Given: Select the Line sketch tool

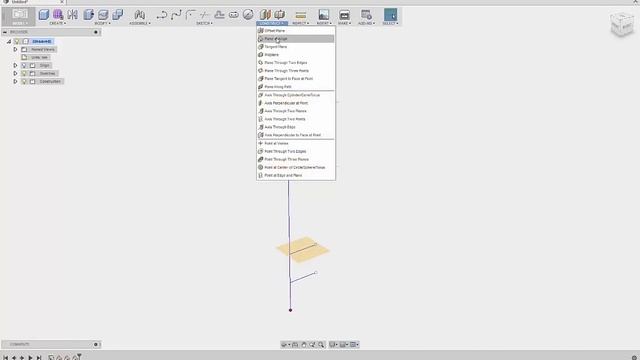Looking at the screenshot, I should pyautogui.click(x=162, y=15).
